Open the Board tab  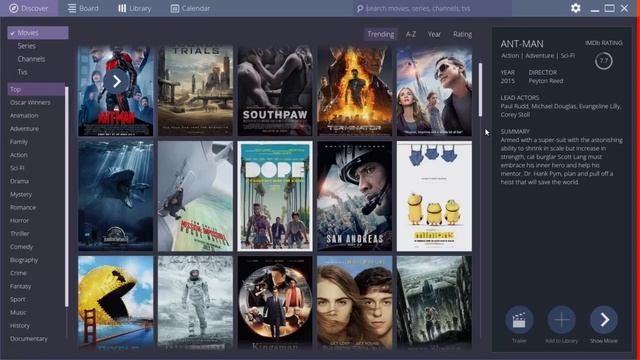(x=83, y=8)
